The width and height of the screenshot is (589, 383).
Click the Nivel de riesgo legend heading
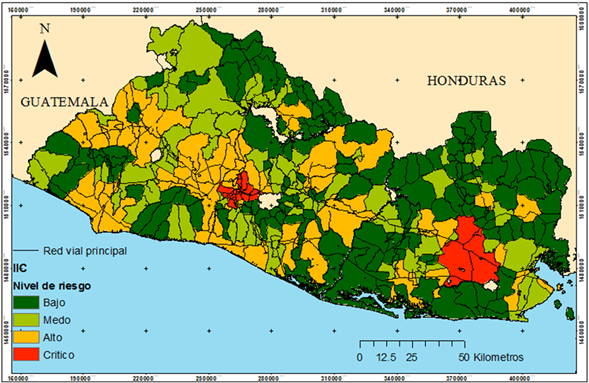click(52, 286)
